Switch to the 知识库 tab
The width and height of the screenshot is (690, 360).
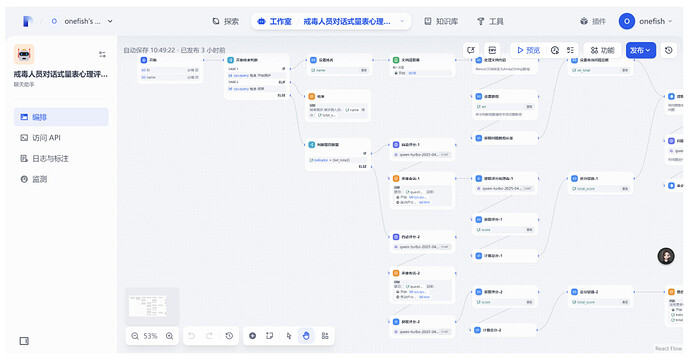441,21
